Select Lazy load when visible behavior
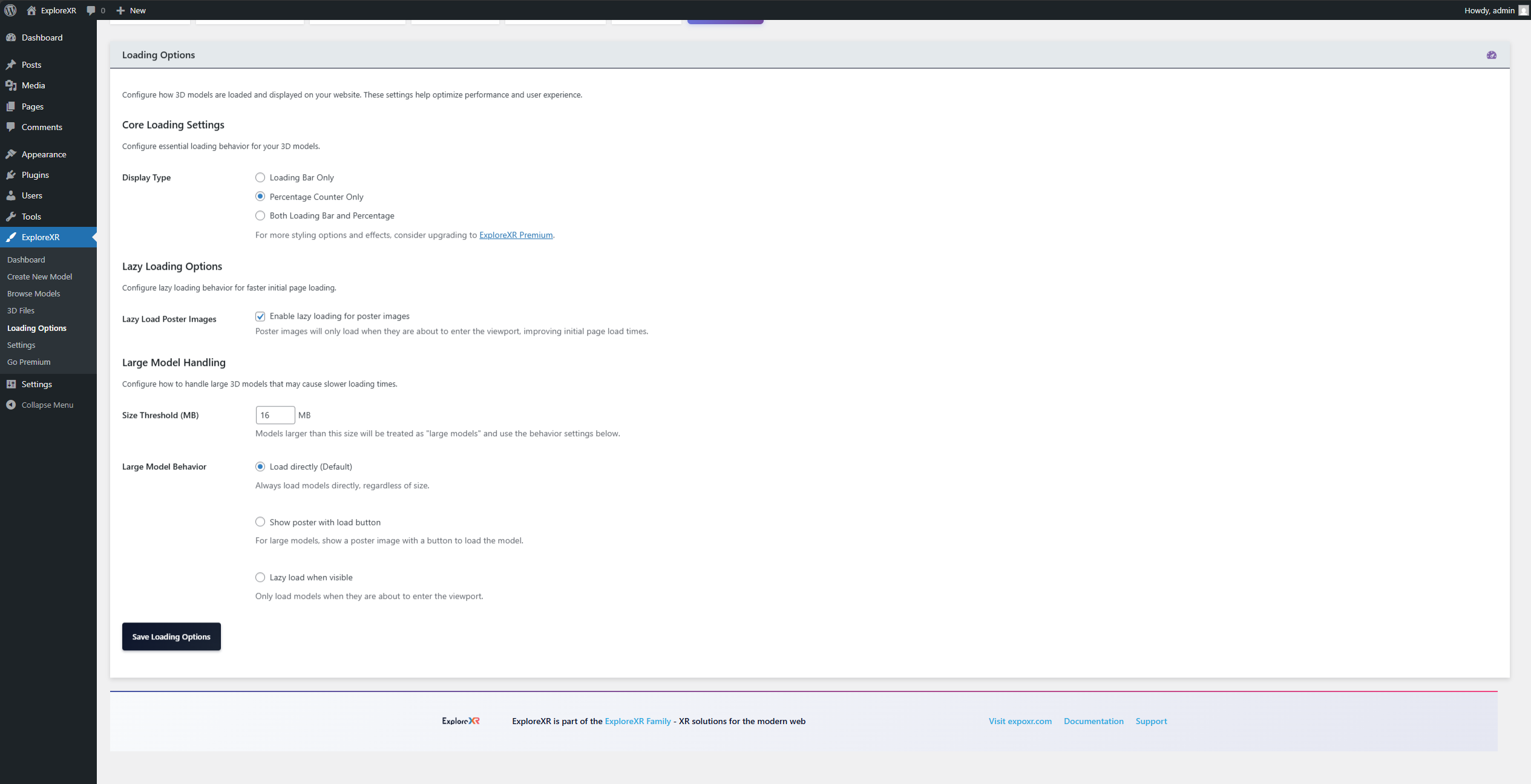 point(260,577)
